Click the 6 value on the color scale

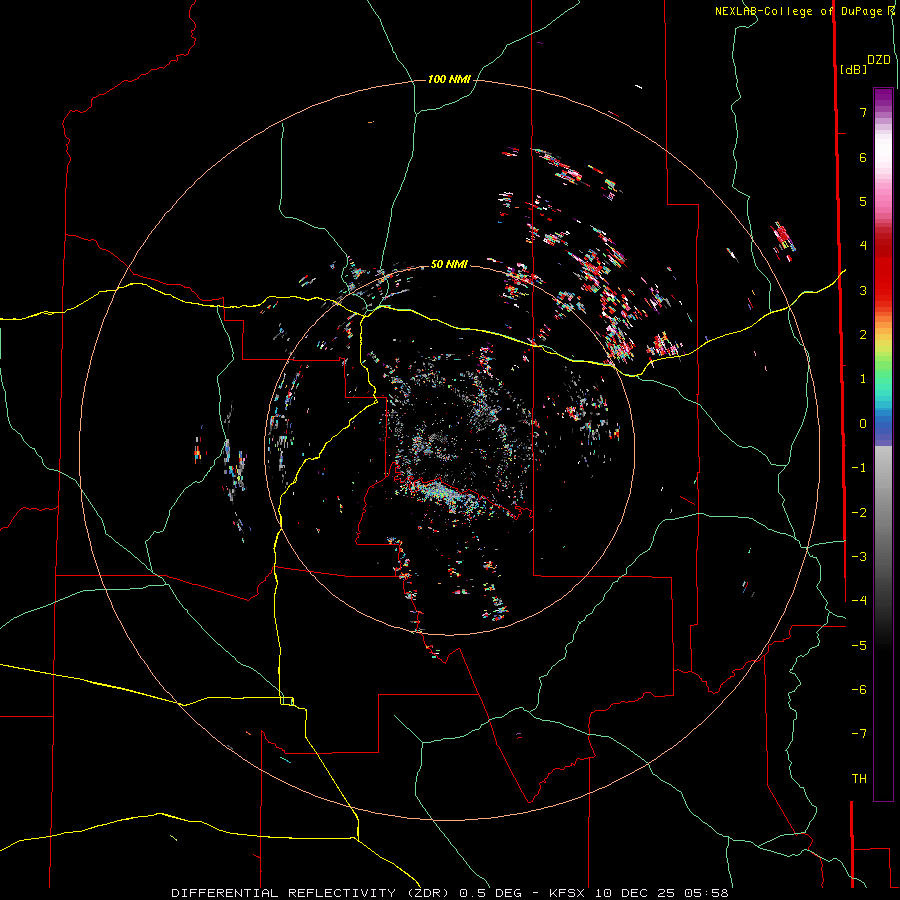pyautogui.click(x=863, y=157)
